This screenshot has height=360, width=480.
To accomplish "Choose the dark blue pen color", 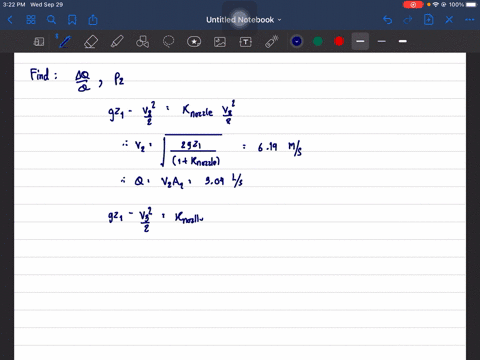I will 297,41.
